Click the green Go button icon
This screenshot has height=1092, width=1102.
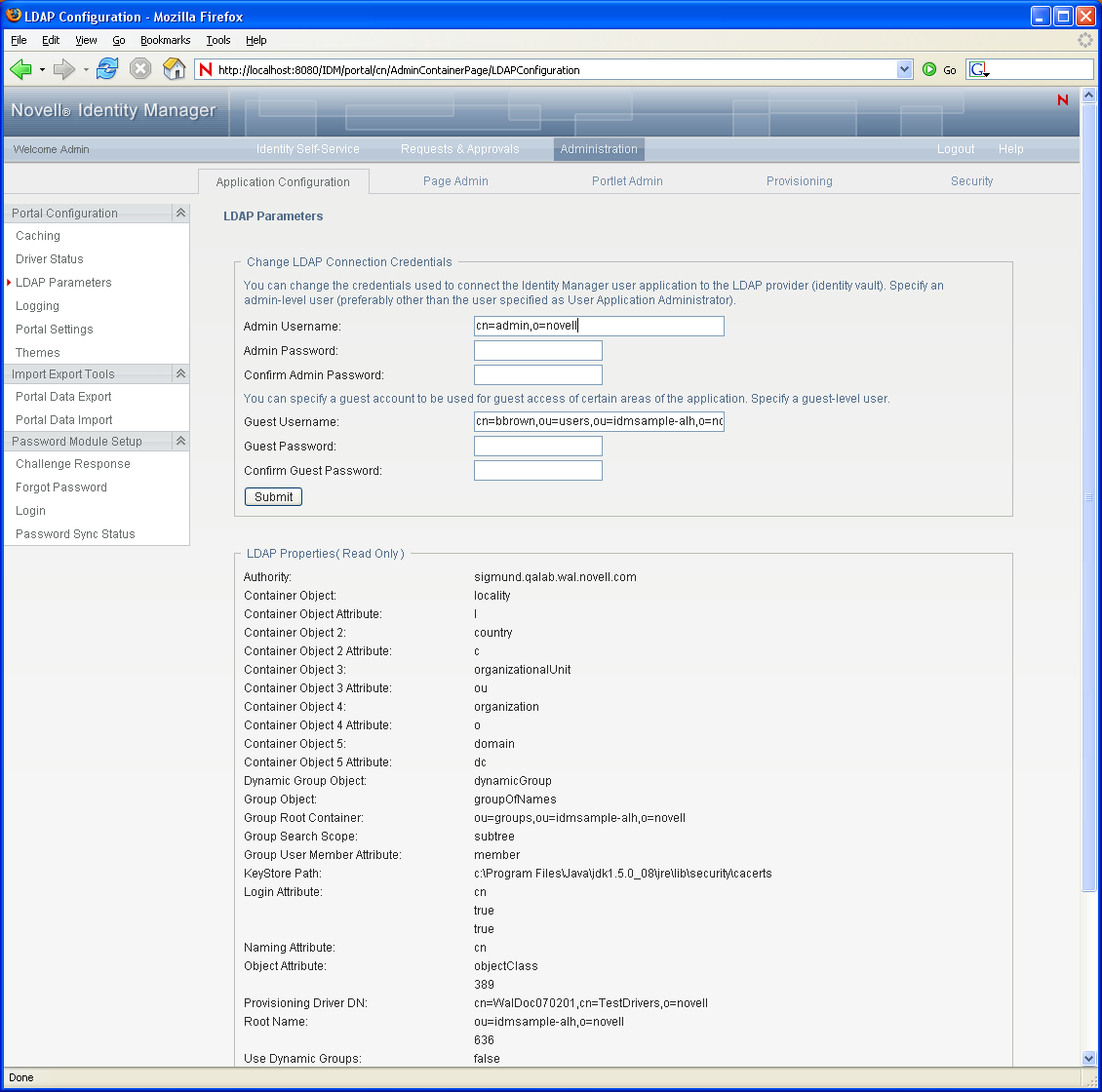pyautogui.click(x=929, y=70)
